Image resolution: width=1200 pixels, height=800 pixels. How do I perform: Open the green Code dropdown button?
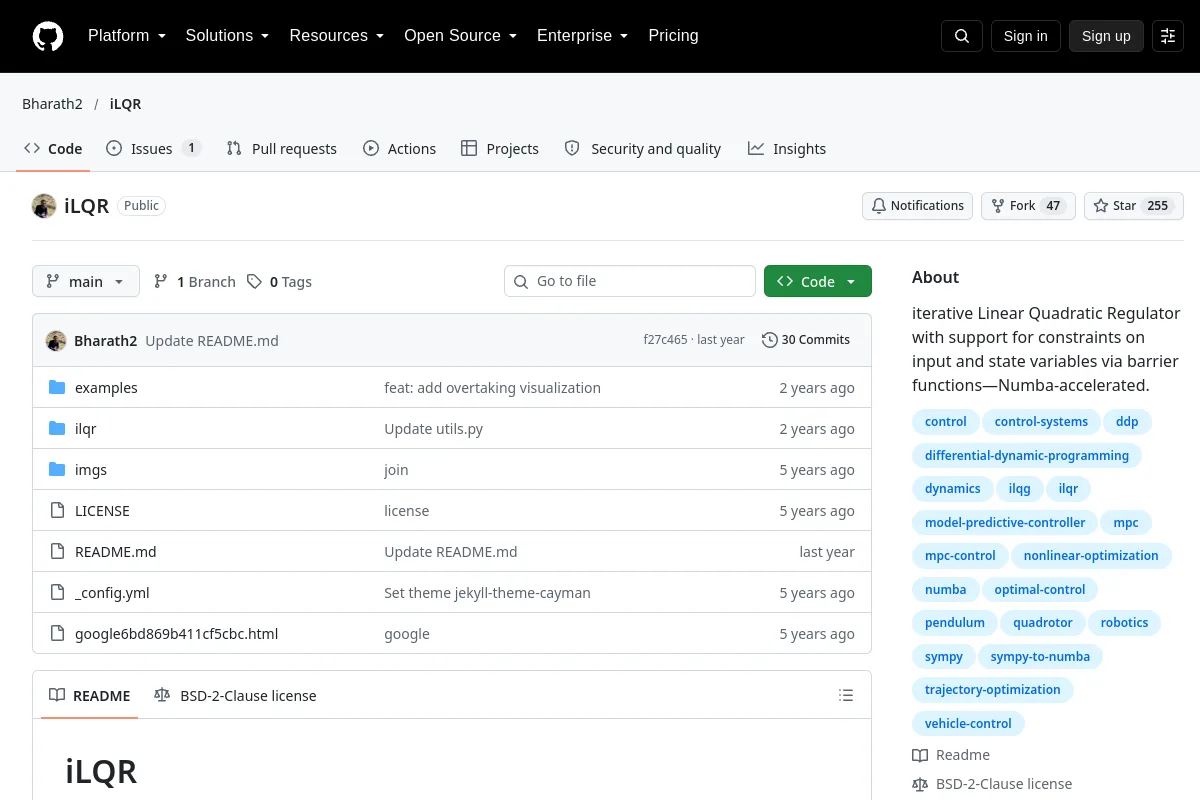[x=818, y=282]
